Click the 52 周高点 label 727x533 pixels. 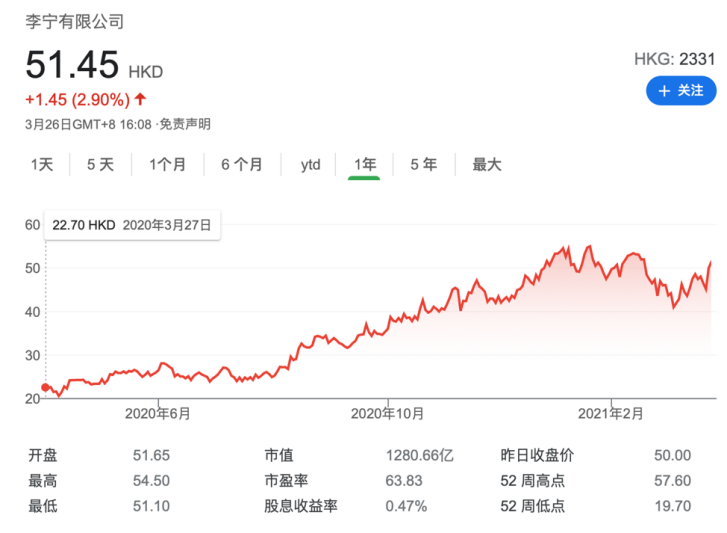coord(533,481)
